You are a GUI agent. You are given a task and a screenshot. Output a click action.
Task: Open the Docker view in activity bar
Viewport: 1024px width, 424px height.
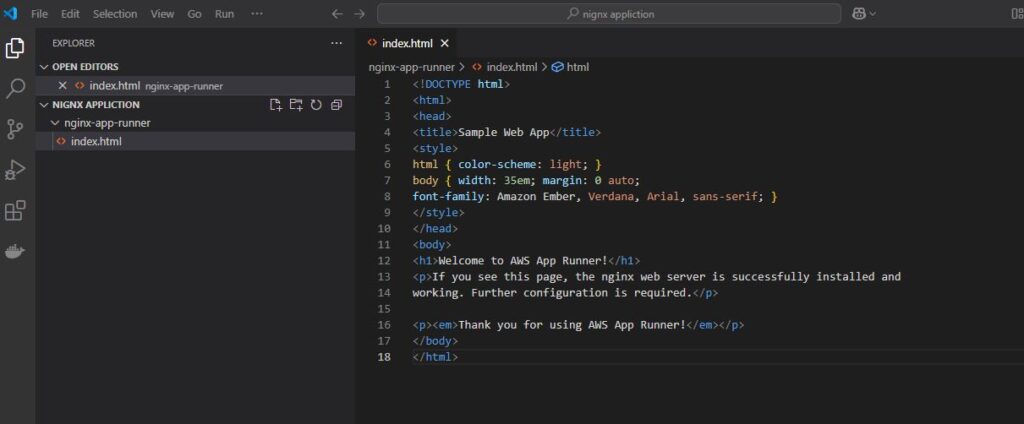click(15, 252)
